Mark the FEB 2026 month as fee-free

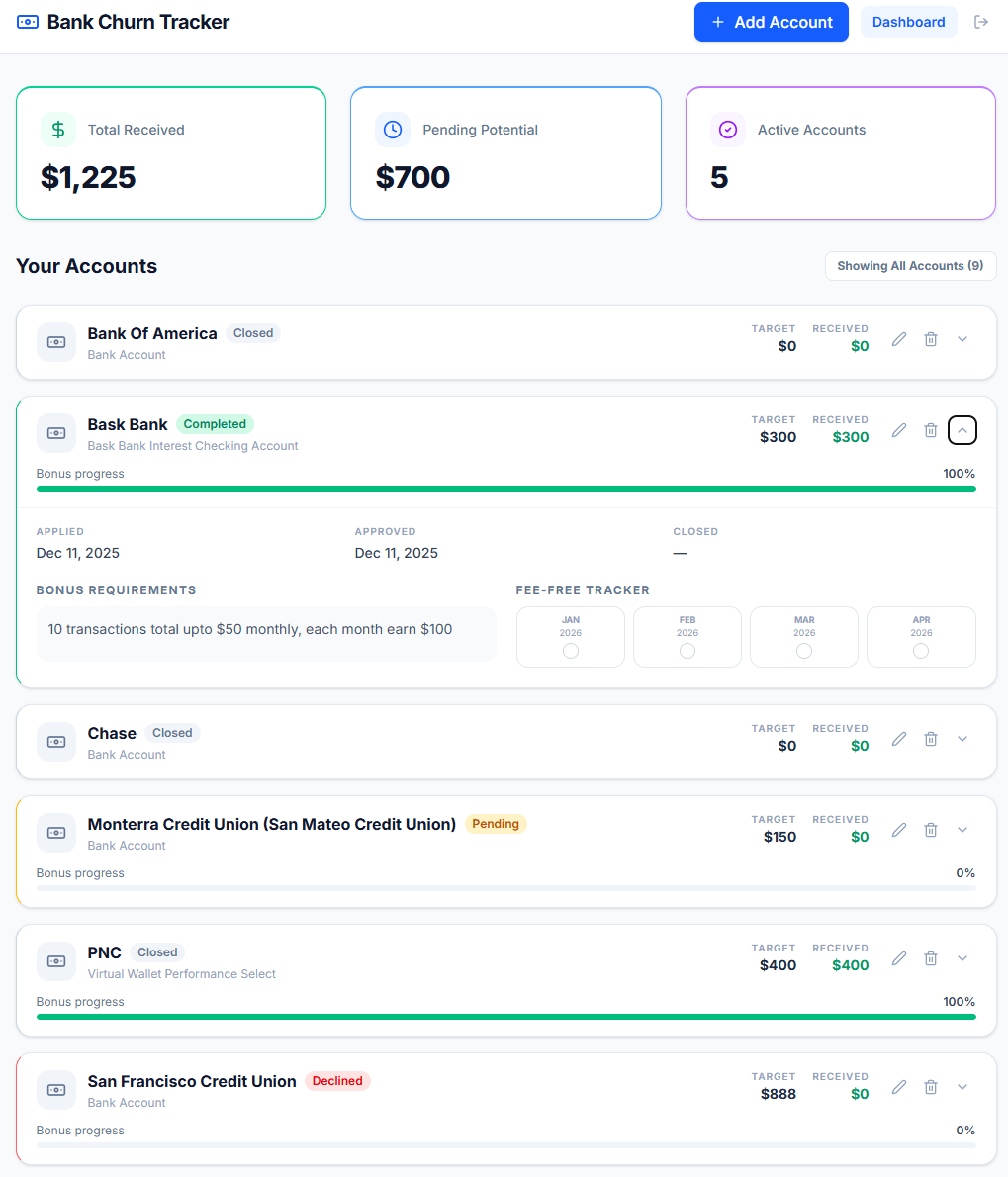(687, 651)
